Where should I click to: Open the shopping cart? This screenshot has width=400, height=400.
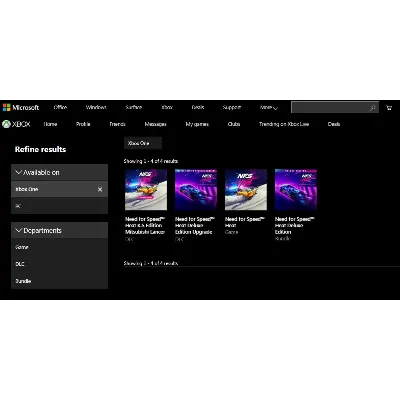pyautogui.click(x=389, y=108)
